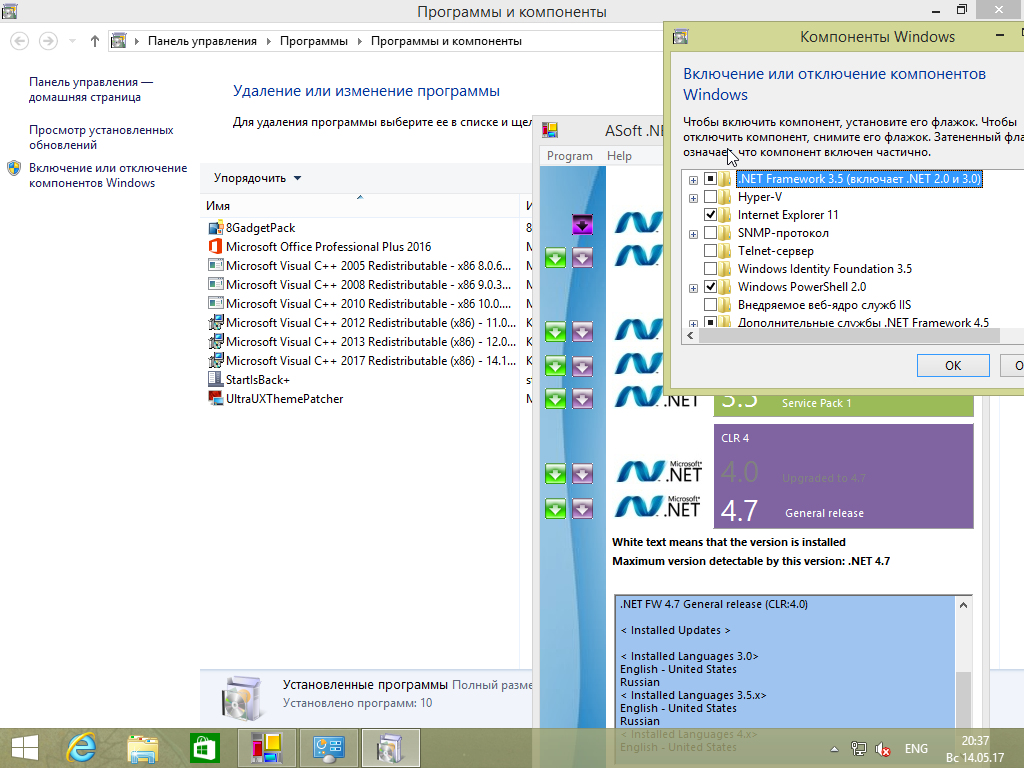Click the Visual C++ 2010 Redistributable icon
The height and width of the screenshot is (768, 1024).
216,304
